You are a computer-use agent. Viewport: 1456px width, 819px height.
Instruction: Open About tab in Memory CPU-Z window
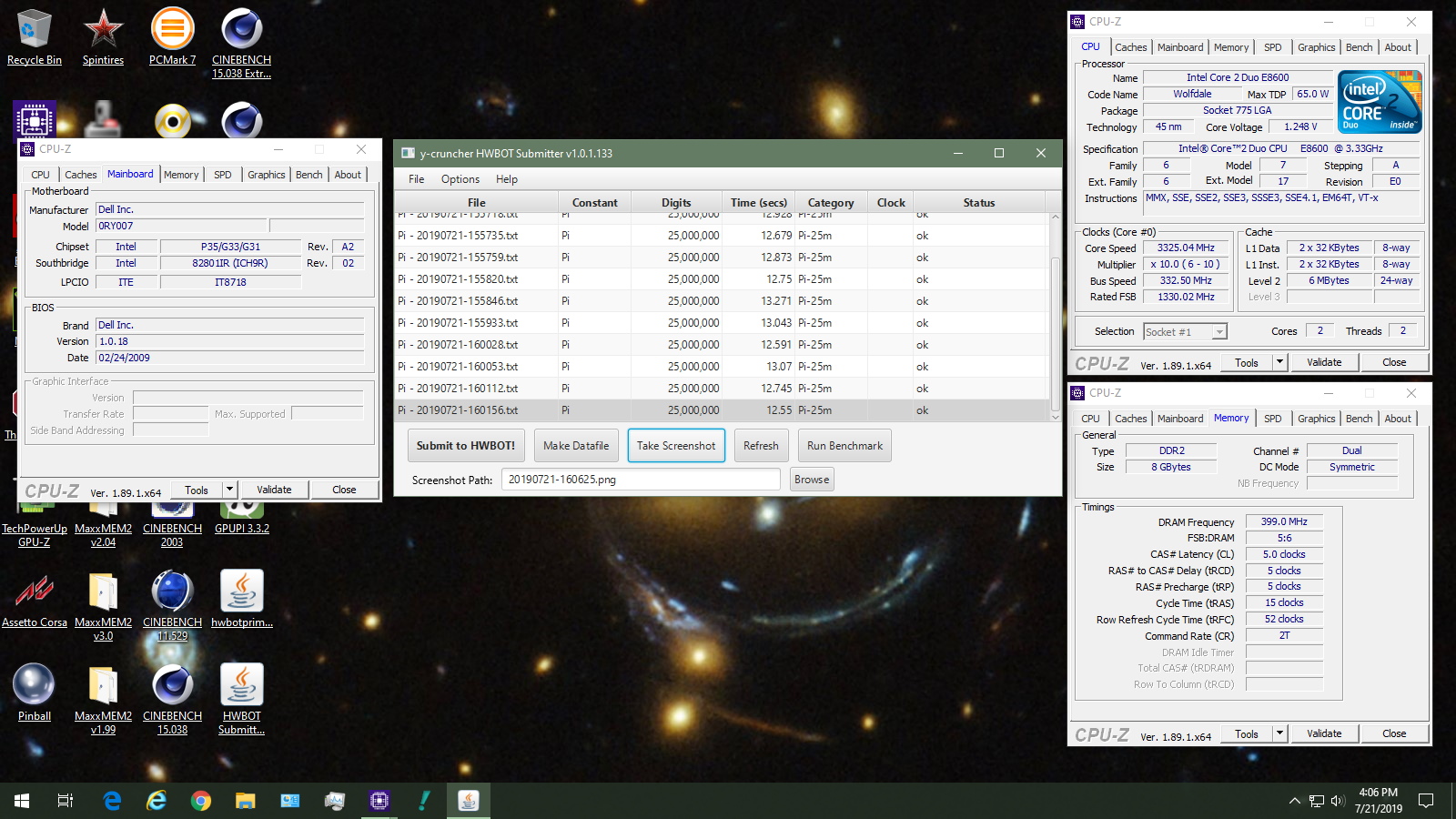1398,419
